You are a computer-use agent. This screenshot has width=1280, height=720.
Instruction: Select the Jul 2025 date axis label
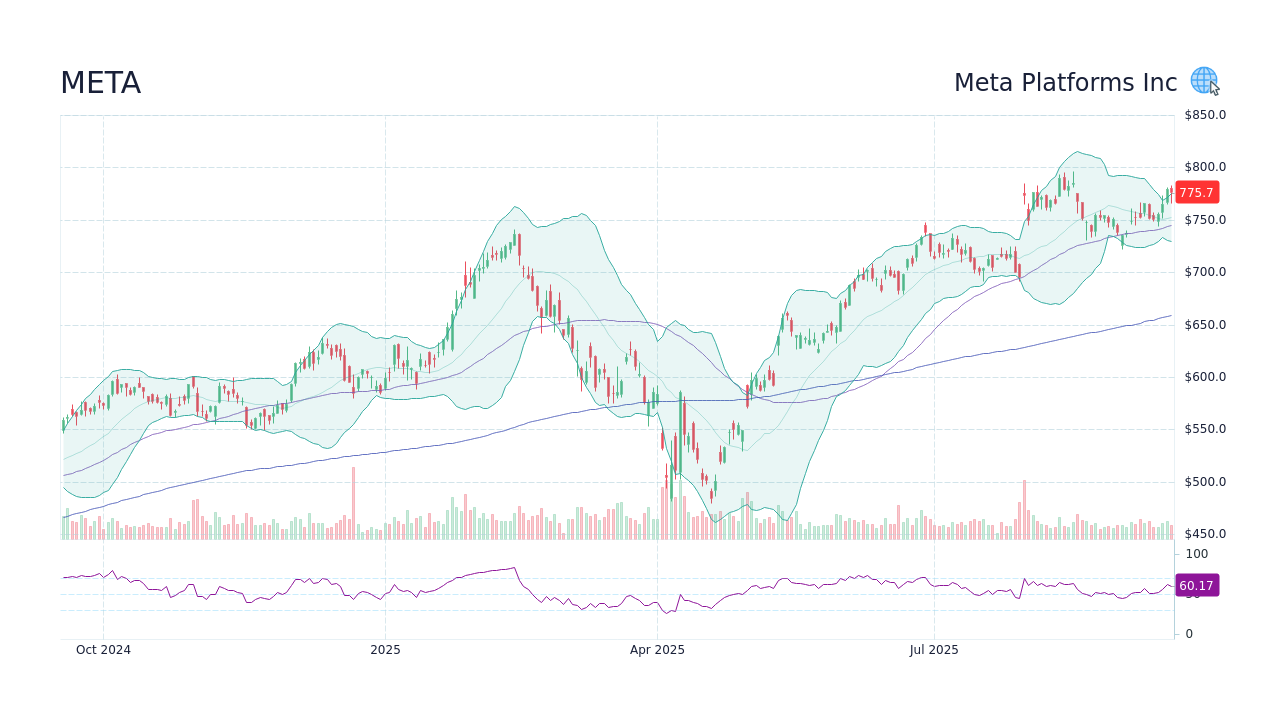[934, 650]
